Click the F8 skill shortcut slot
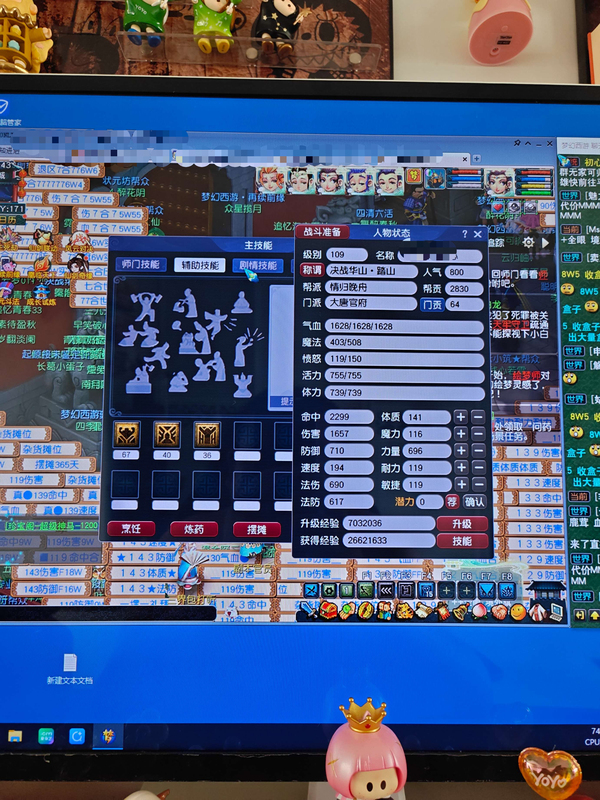Image resolution: width=600 pixels, height=800 pixels. 506,591
